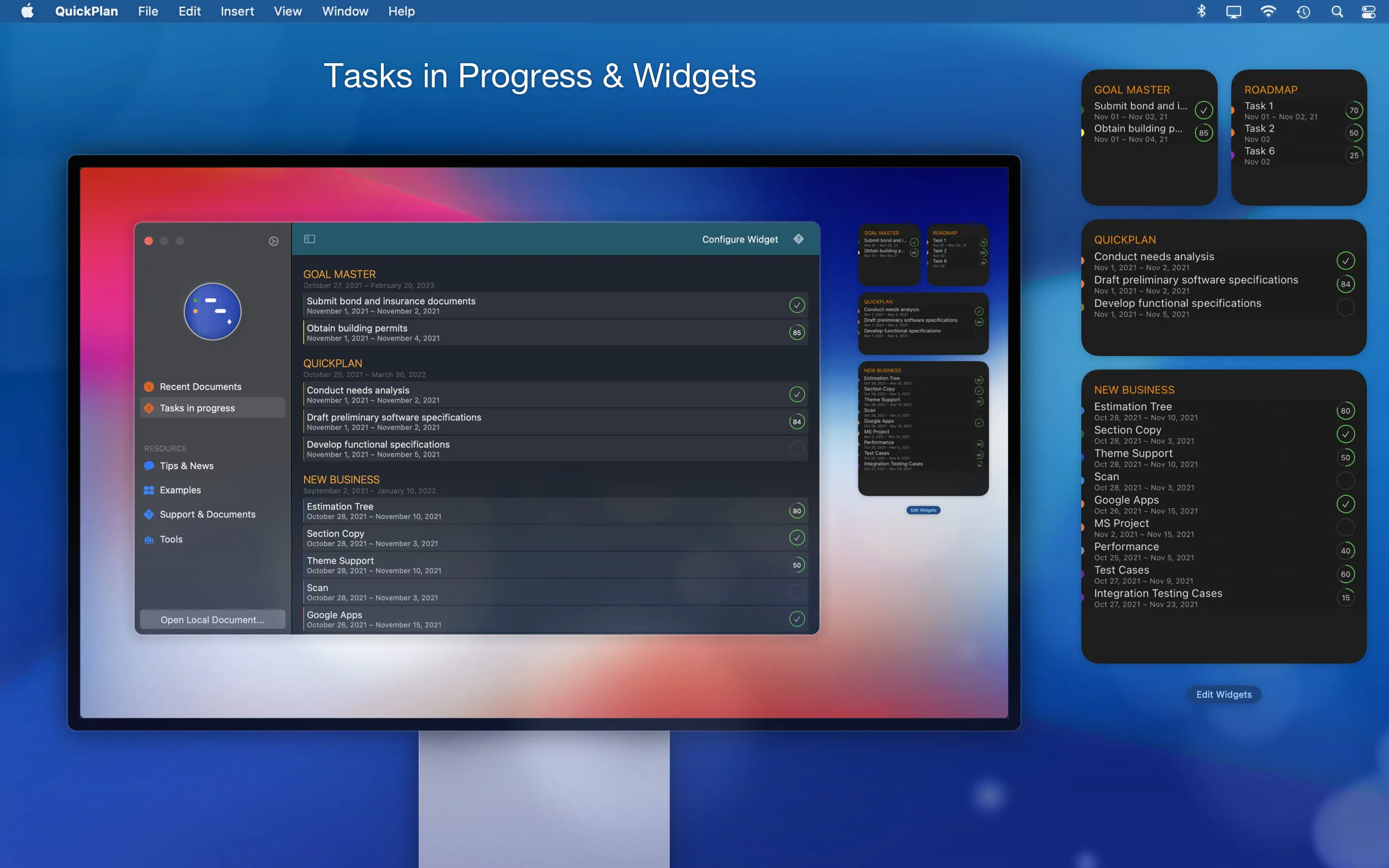Mark Develop functional specifications as complete
The height and width of the screenshot is (868, 1389).
(797, 448)
